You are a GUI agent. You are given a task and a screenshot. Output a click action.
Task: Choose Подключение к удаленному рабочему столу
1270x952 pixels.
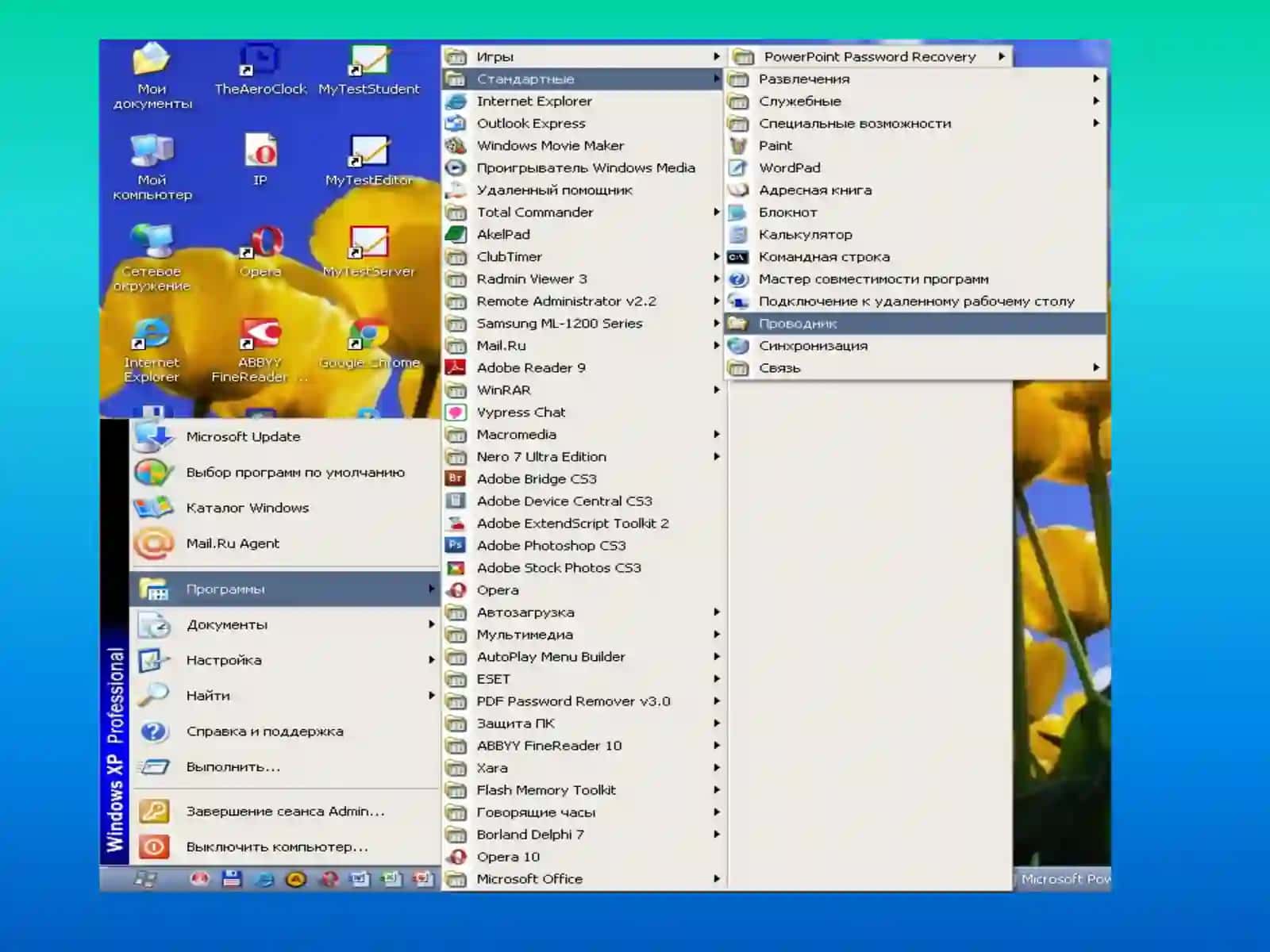916,301
